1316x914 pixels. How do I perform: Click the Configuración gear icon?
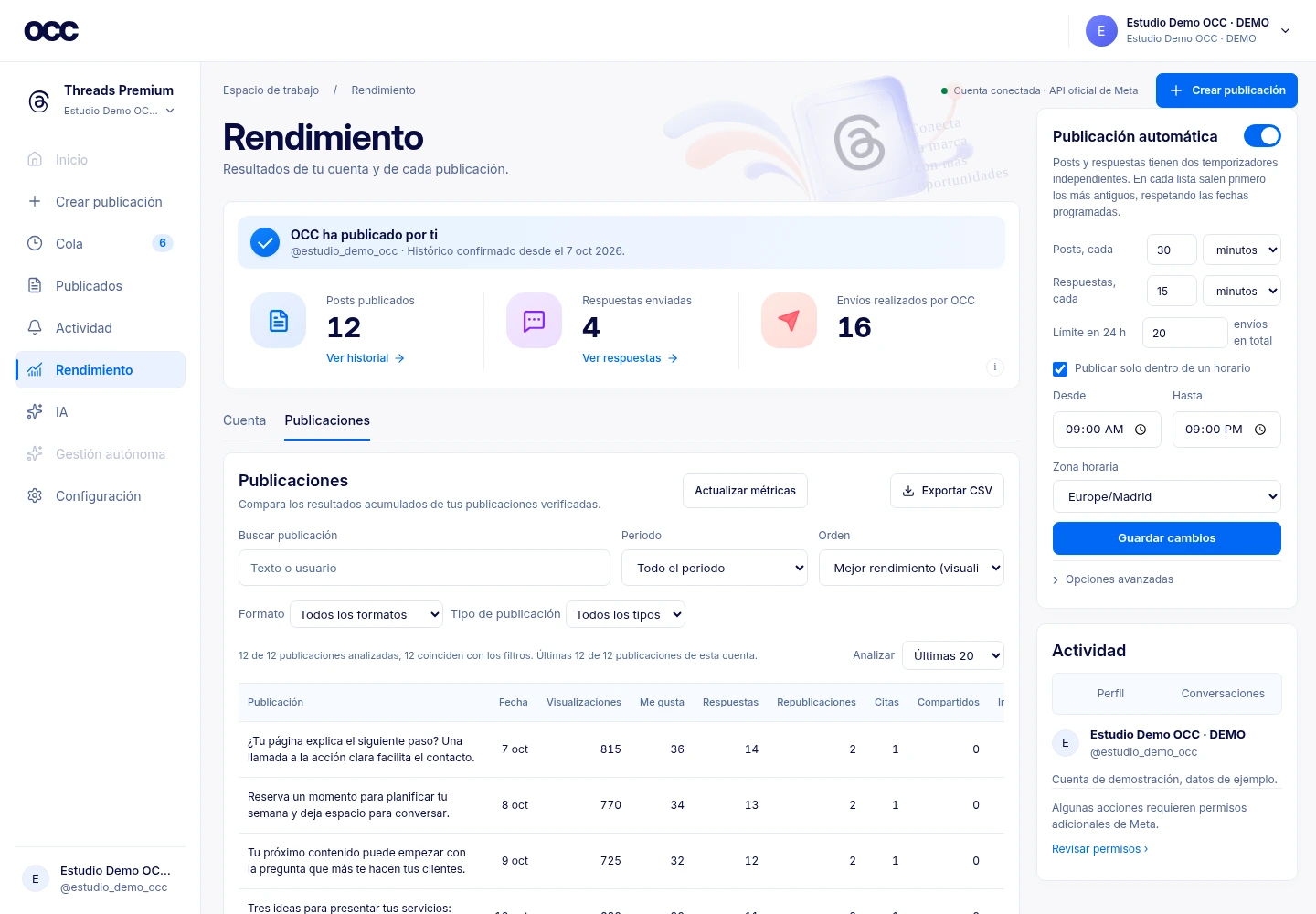coord(35,495)
